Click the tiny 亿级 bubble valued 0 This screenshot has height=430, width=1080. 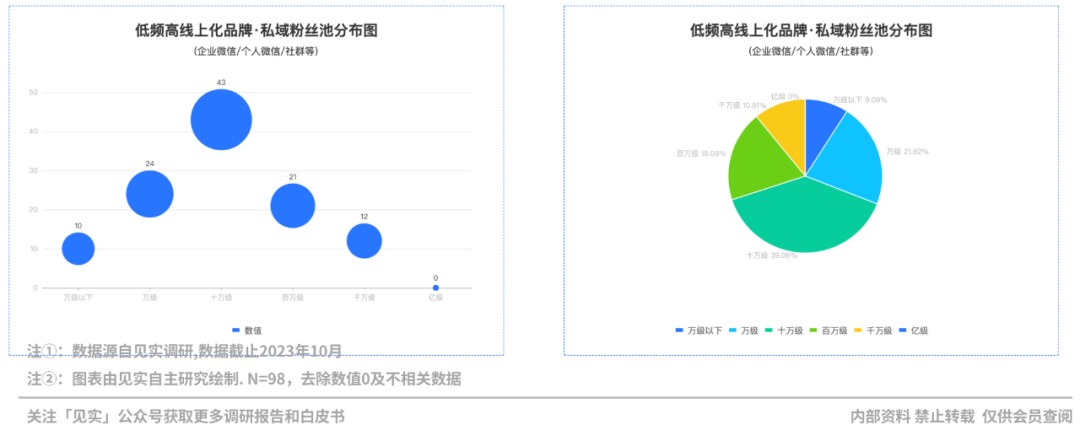click(435, 287)
